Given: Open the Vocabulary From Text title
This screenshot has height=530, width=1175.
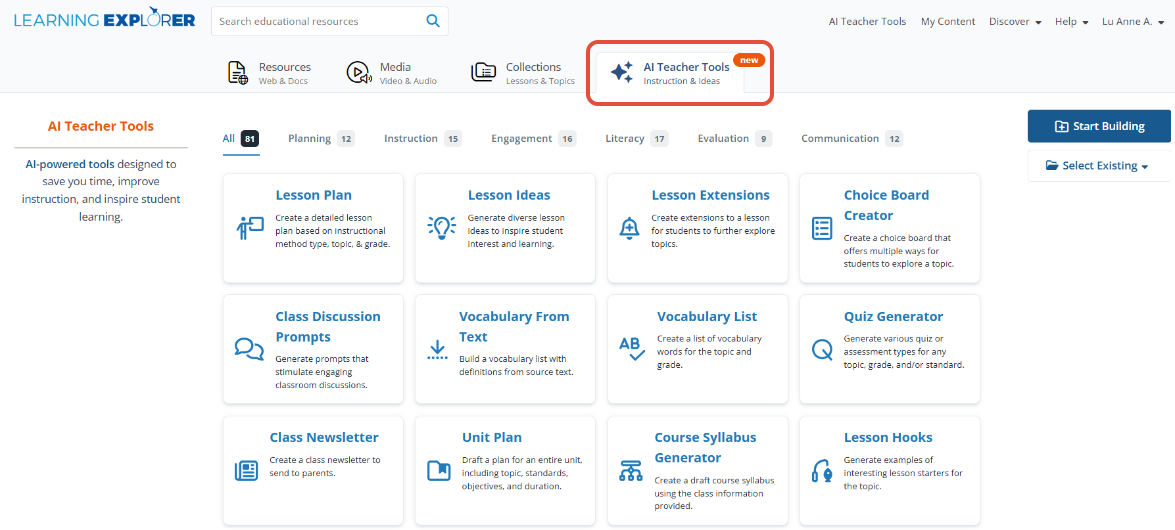Looking at the screenshot, I should (x=514, y=327).
